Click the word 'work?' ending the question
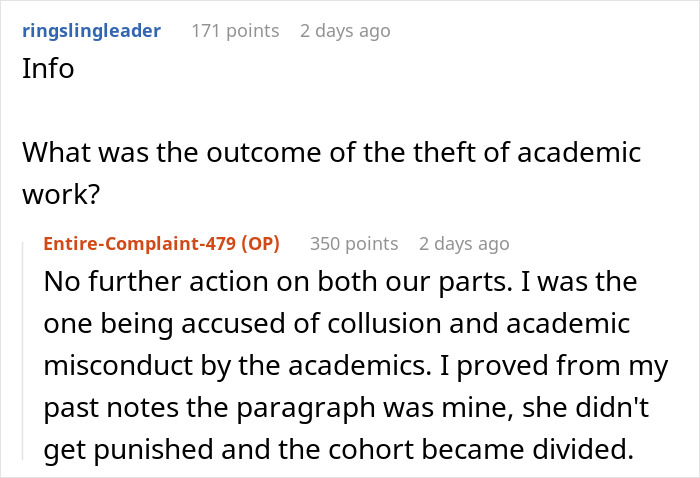Viewport: 700px width, 478px height. pyautogui.click(x=61, y=195)
